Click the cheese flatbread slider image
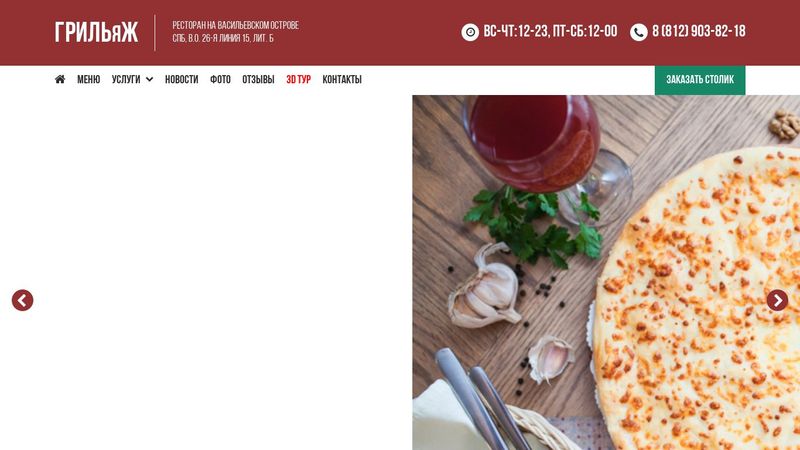The width and height of the screenshot is (800, 450). [606, 272]
